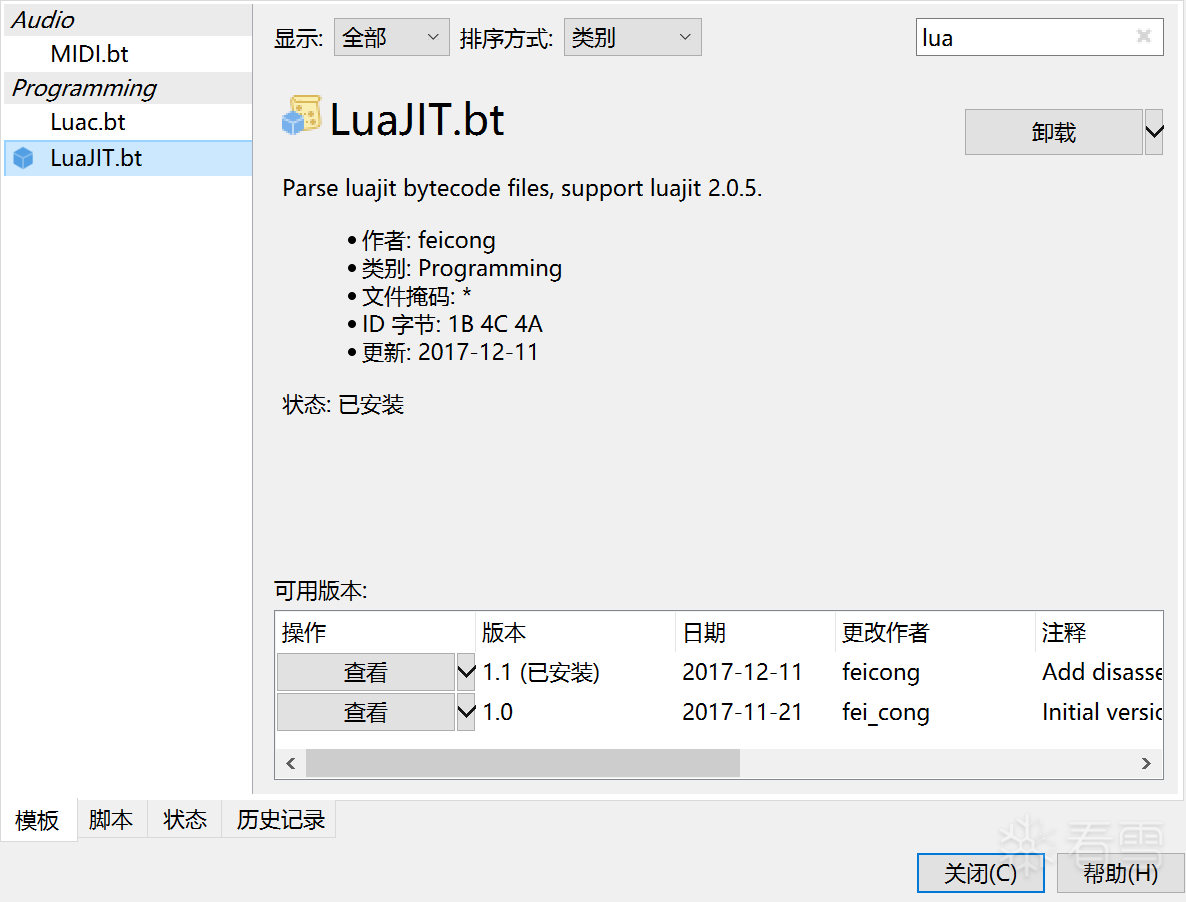Expand the arrow next to 卸载 button
Screen dimensions: 1186x902
[1153, 132]
